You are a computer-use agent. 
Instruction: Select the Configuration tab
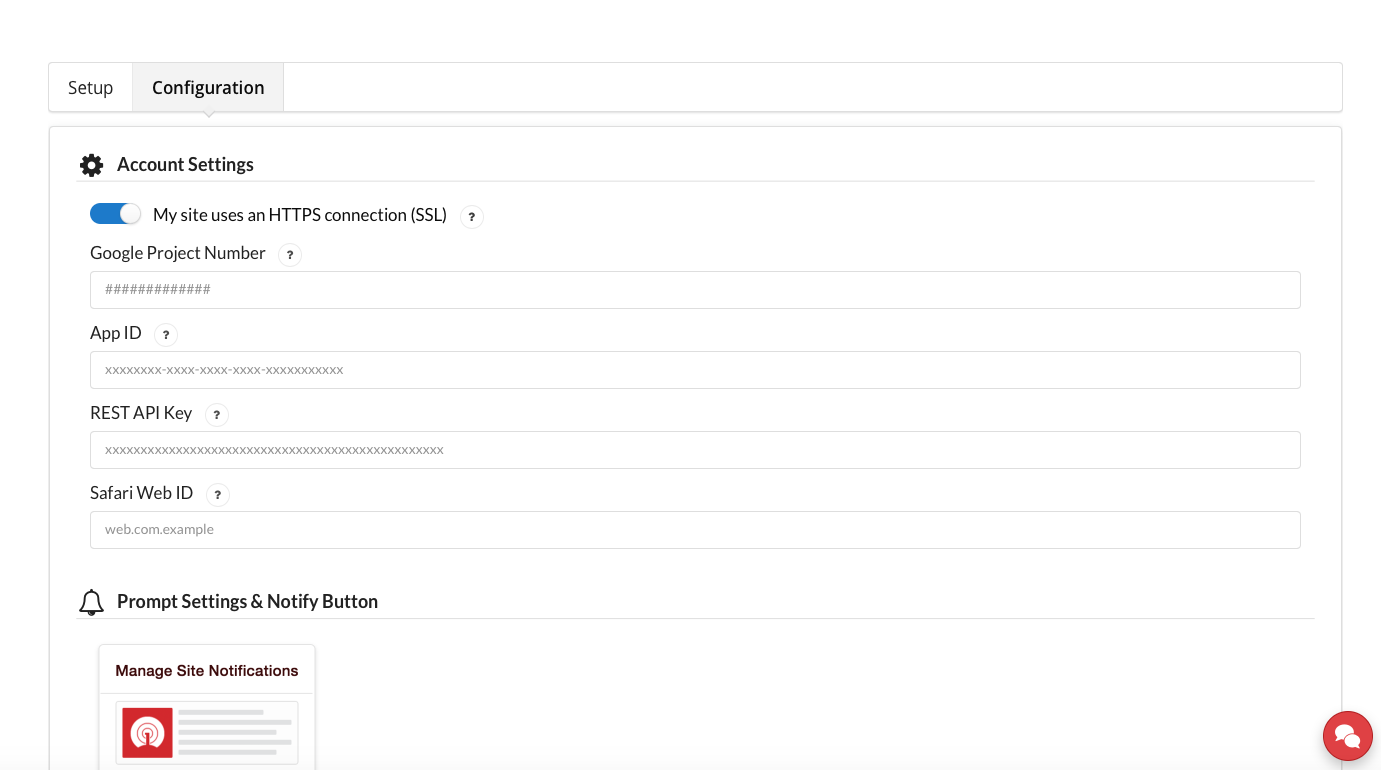pyautogui.click(x=207, y=87)
